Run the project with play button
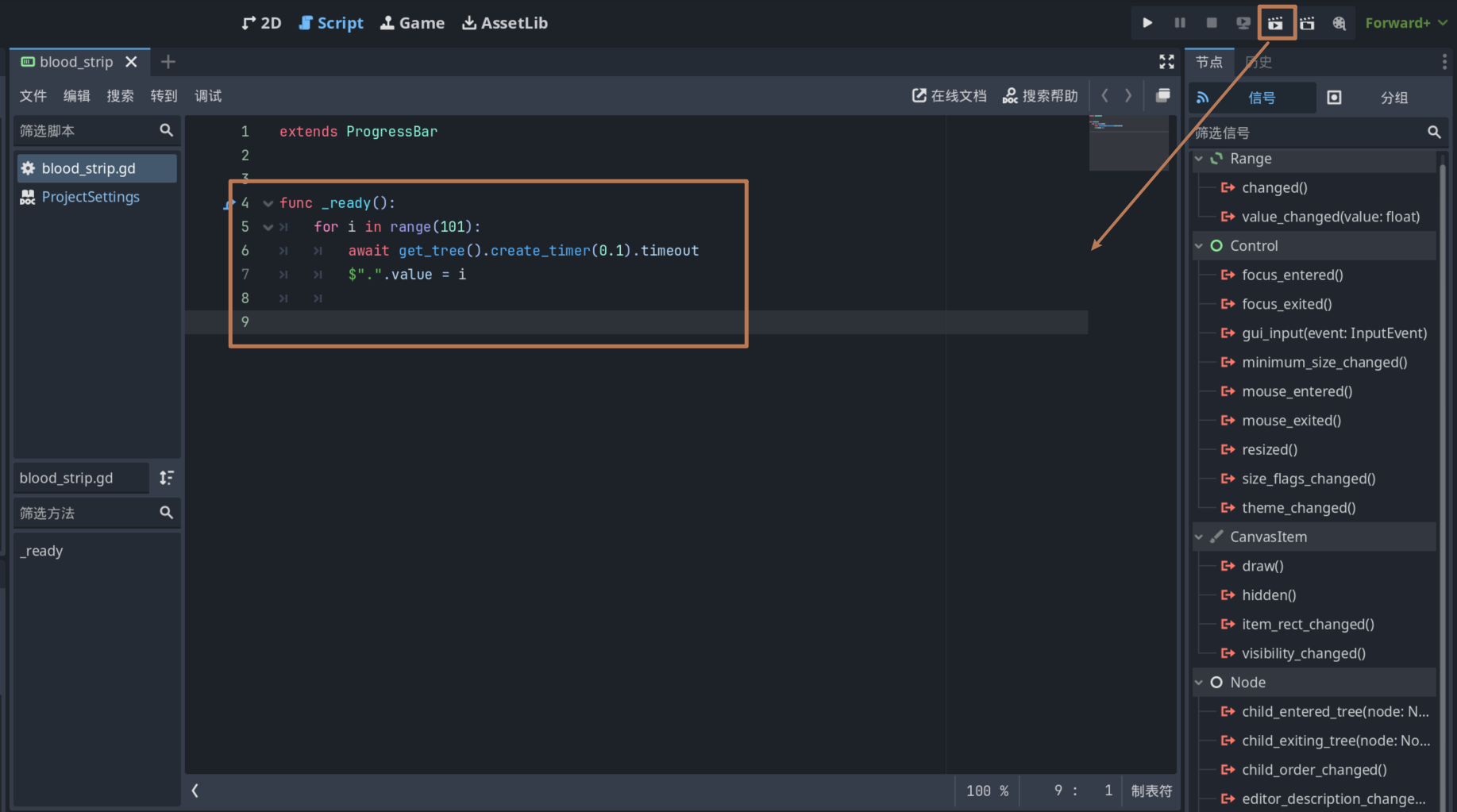This screenshot has height=812, width=1457. point(1147,23)
